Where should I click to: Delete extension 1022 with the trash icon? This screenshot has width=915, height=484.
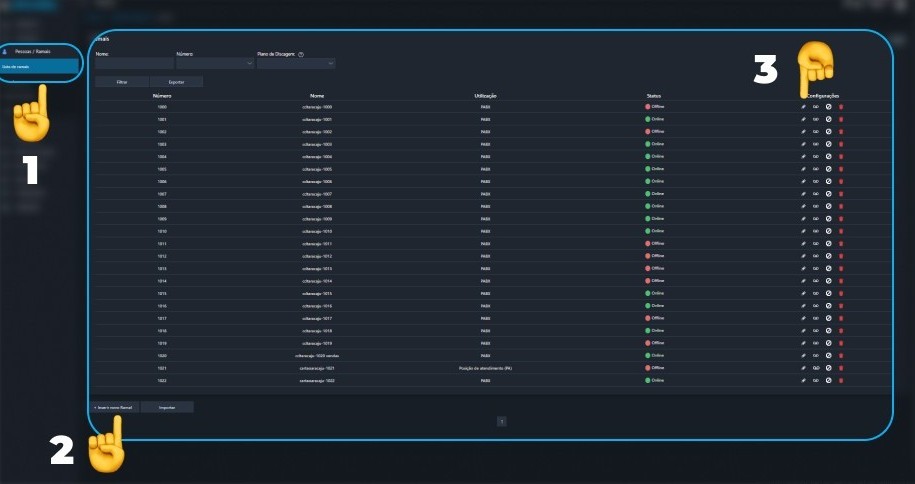pyautogui.click(x=841, y=381)
